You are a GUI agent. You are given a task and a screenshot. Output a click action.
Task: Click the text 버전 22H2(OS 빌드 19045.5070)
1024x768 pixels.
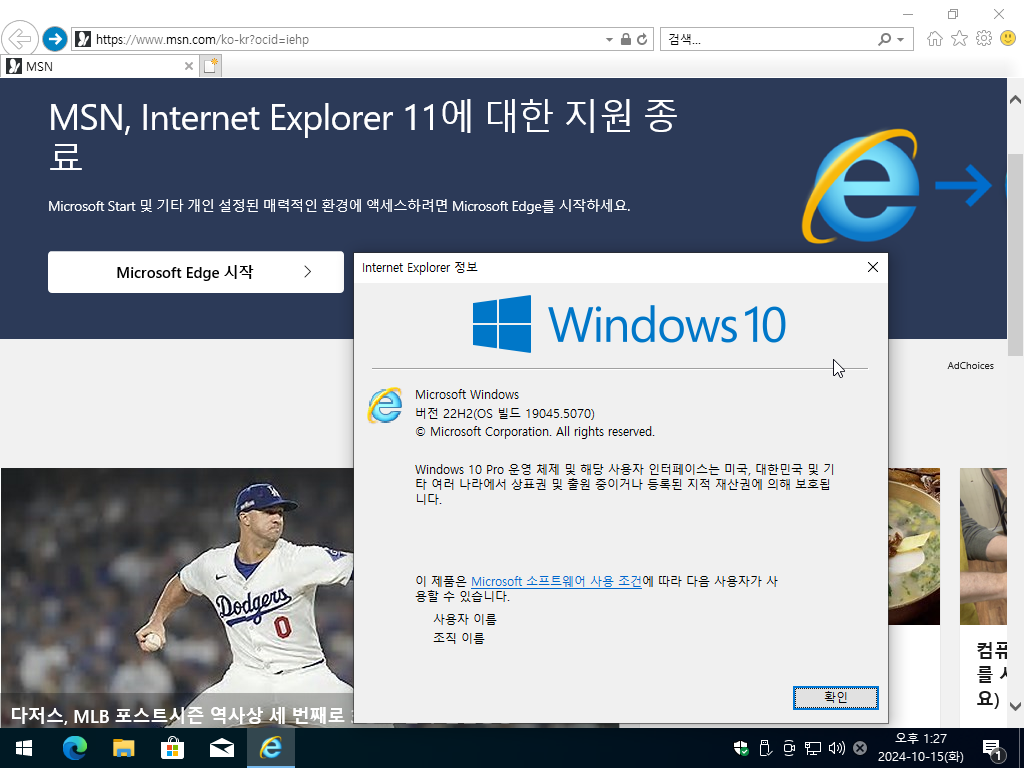point(505,413)
